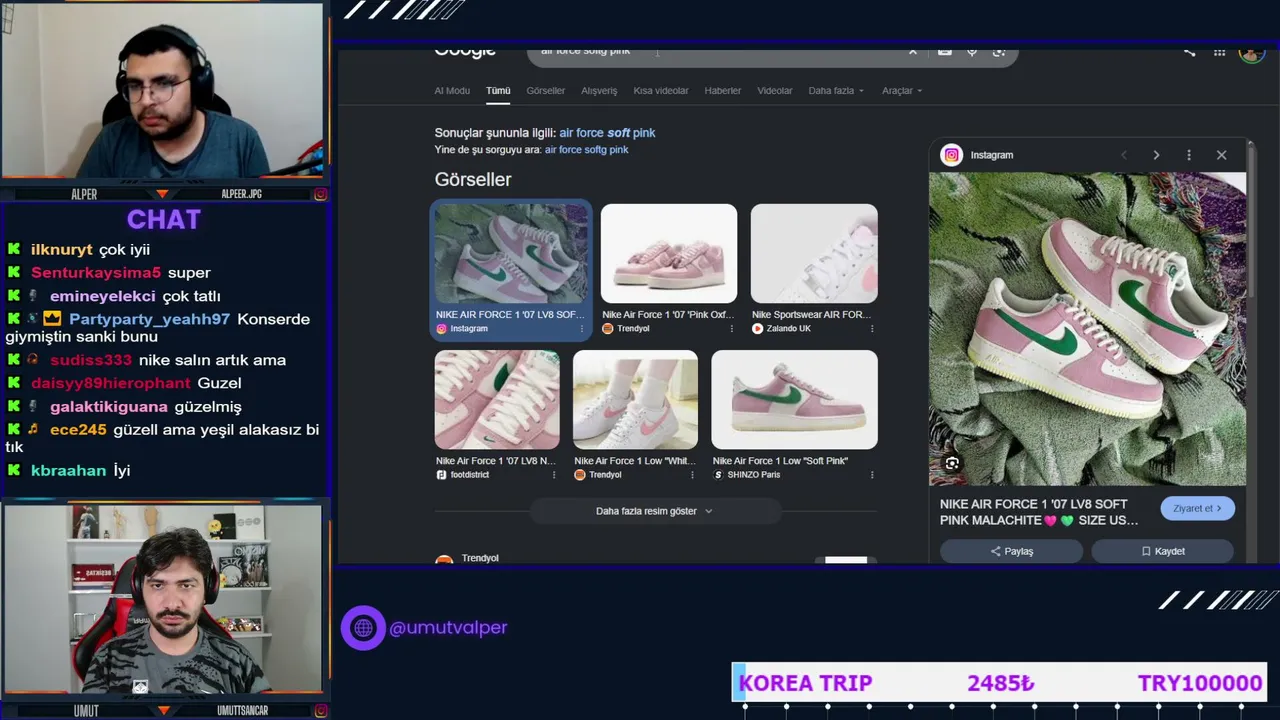Save image with Kaydet button
This screenshot has width=1280, height=720.
(1162, 551)
